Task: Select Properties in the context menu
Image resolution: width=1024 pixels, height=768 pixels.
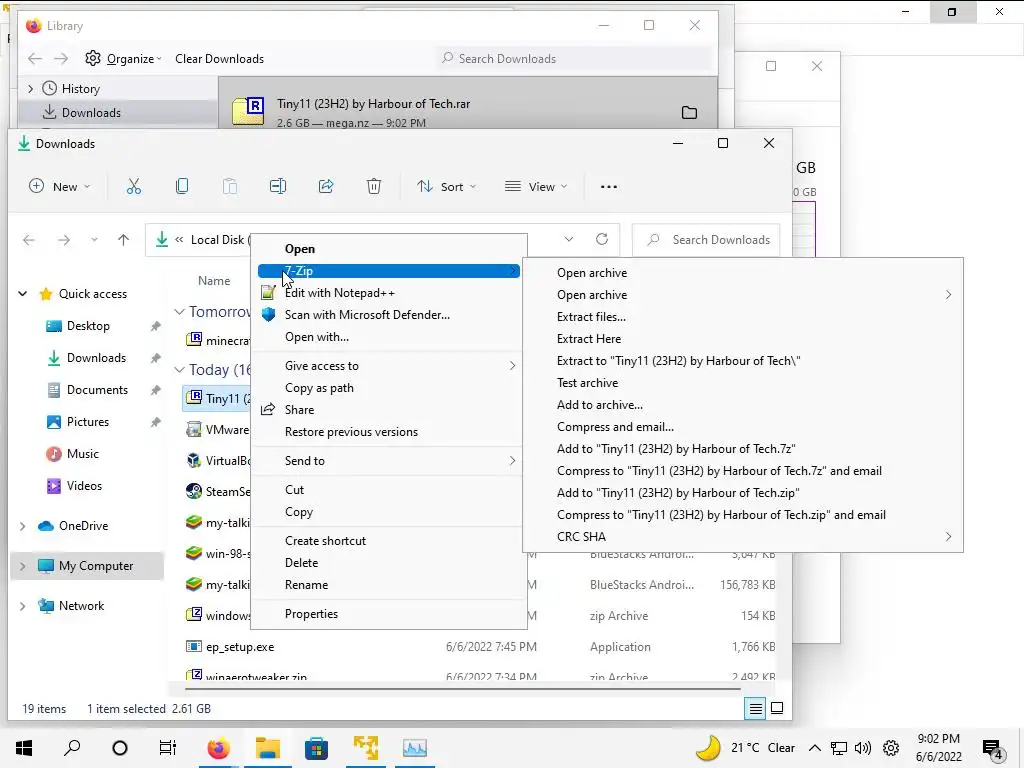Action: (389, 614)
